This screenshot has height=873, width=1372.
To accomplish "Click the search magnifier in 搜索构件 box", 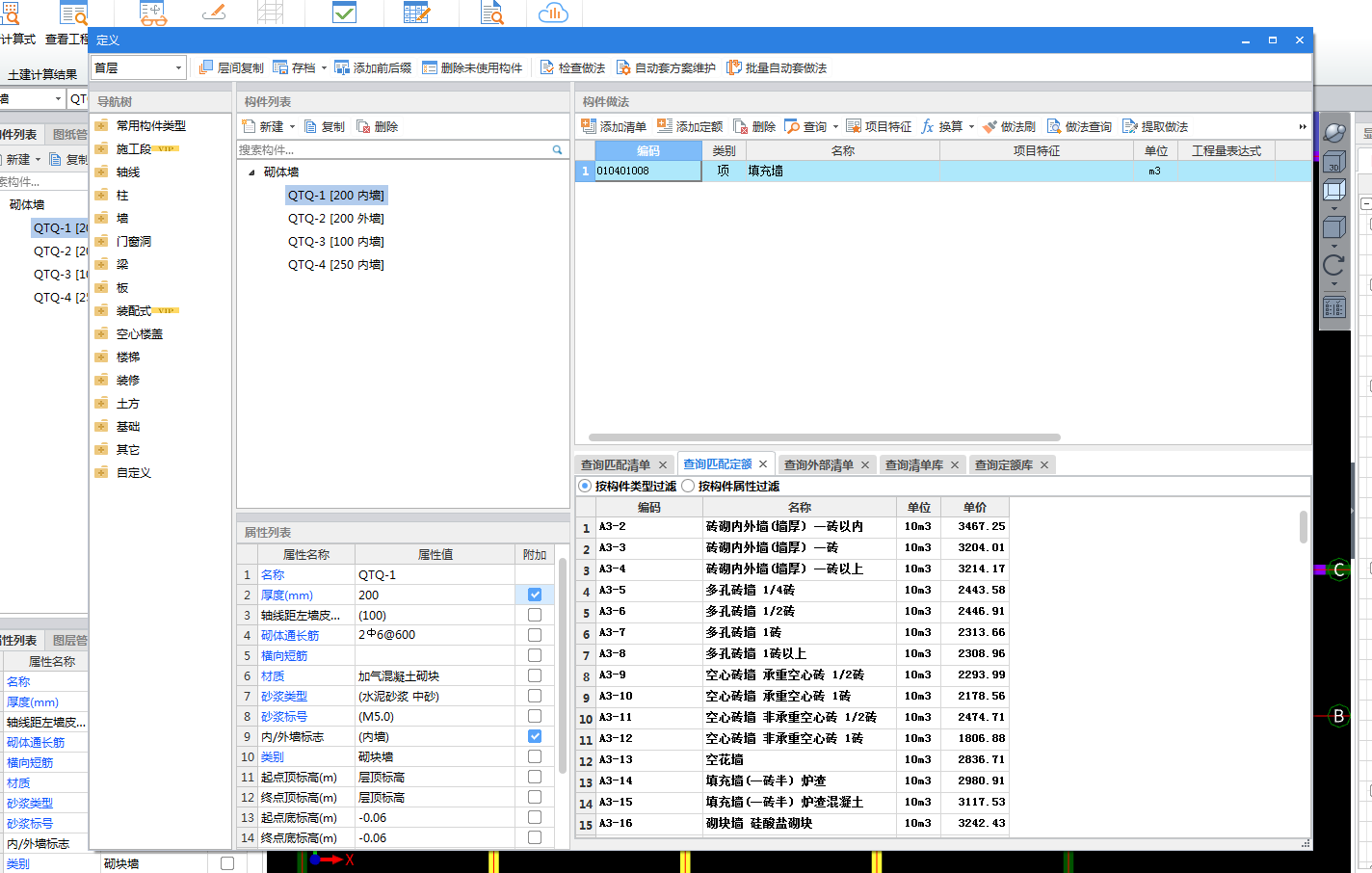I will pyautogui.click(x=557, y=149).
